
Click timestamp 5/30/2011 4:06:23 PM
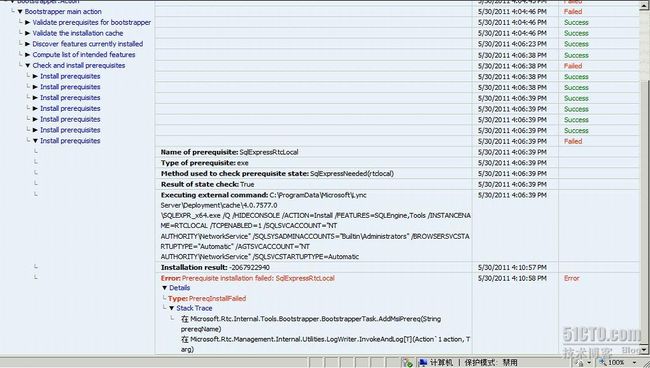512,44
